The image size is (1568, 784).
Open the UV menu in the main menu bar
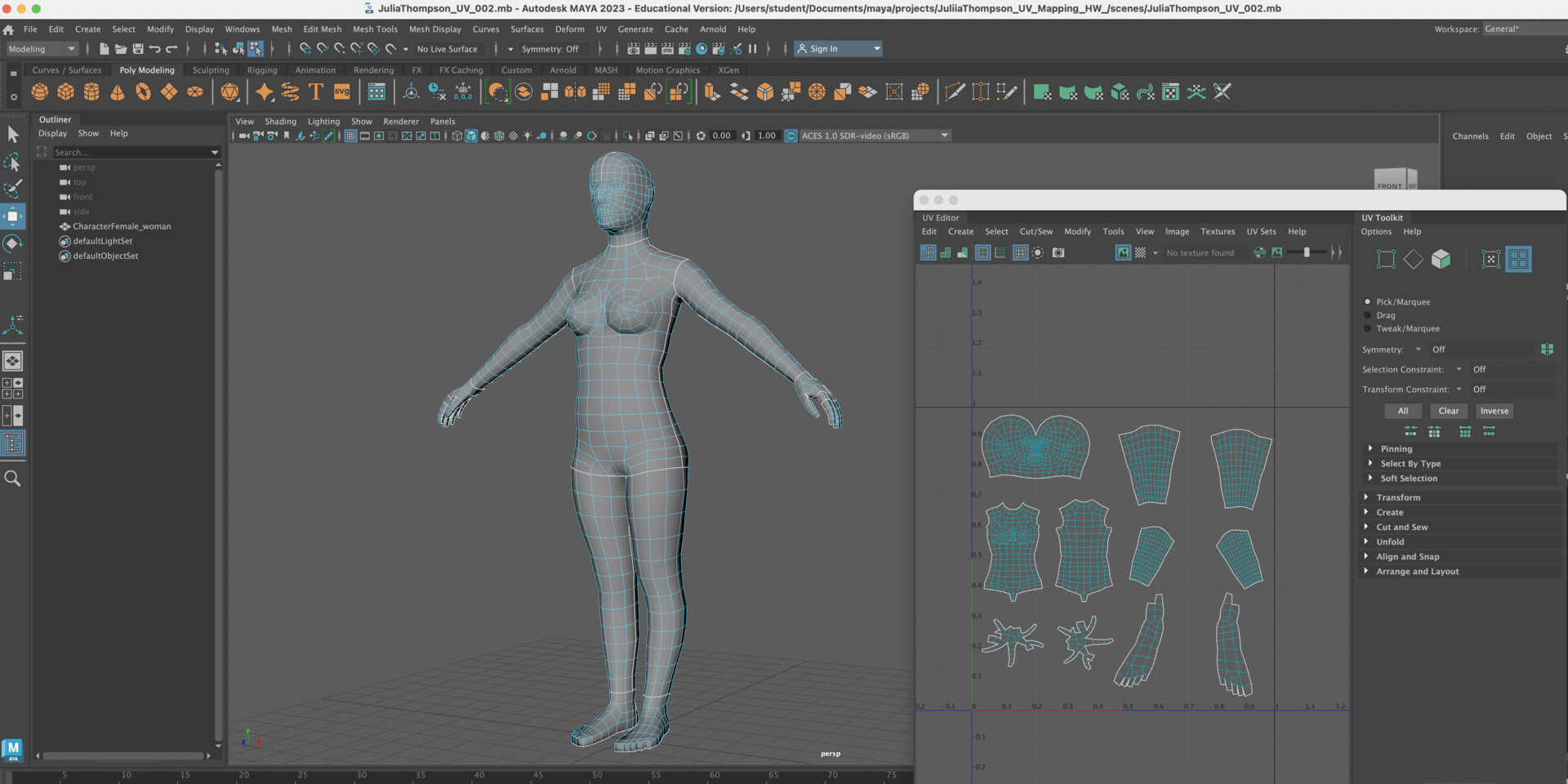[x=601, y=29]
